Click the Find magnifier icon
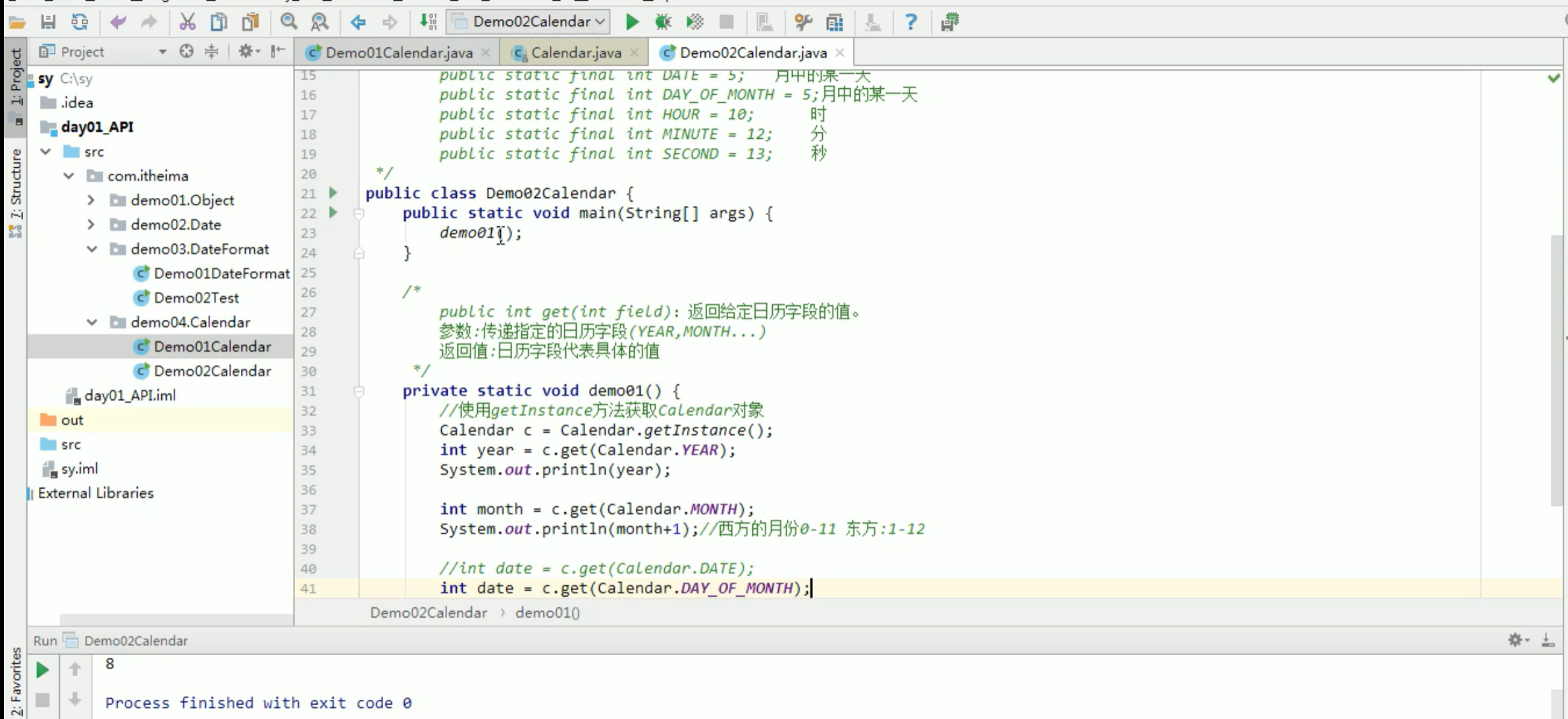This screenshot has width=1568, height=719. 288,22
